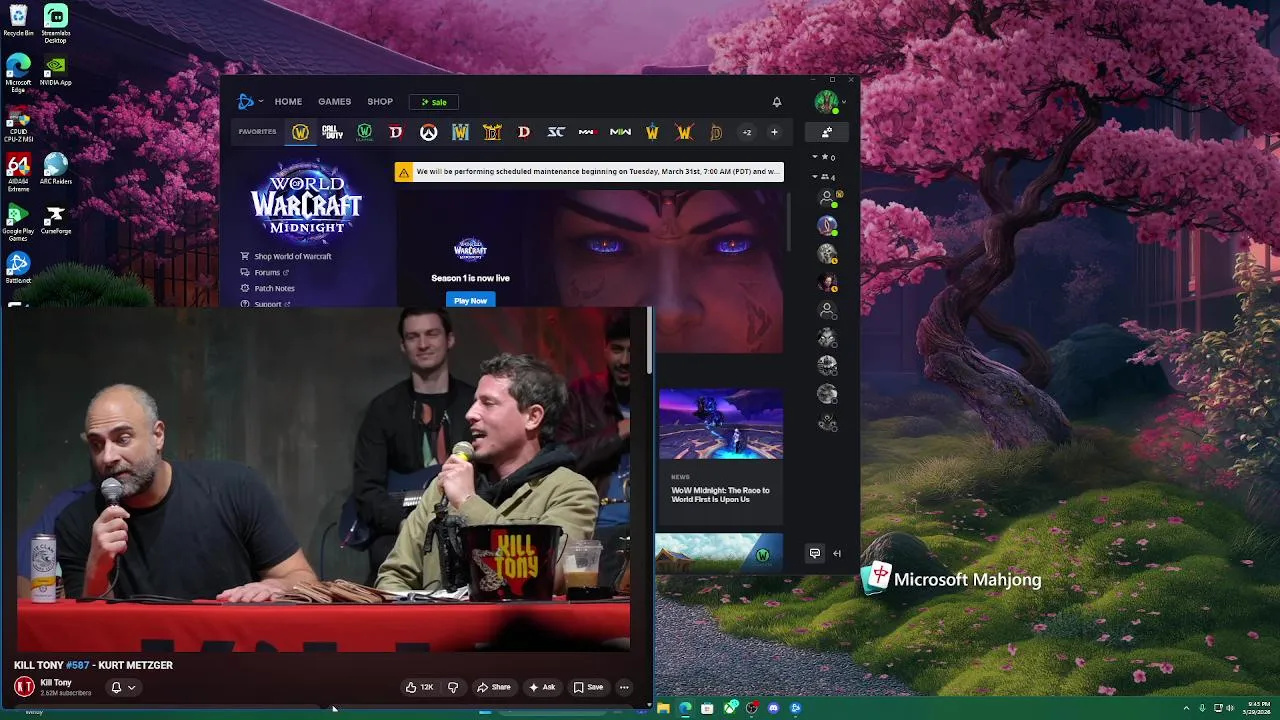This screenshot has width=1280, height=720.
Task: Open the chat icon at friends panel bottom
Action: coord(815,553)
